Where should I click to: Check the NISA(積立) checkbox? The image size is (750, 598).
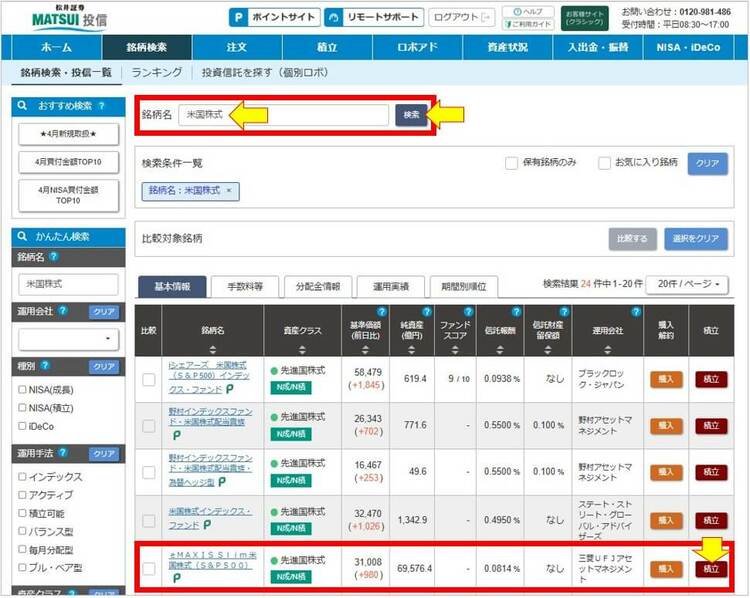[x=22, y=408]
